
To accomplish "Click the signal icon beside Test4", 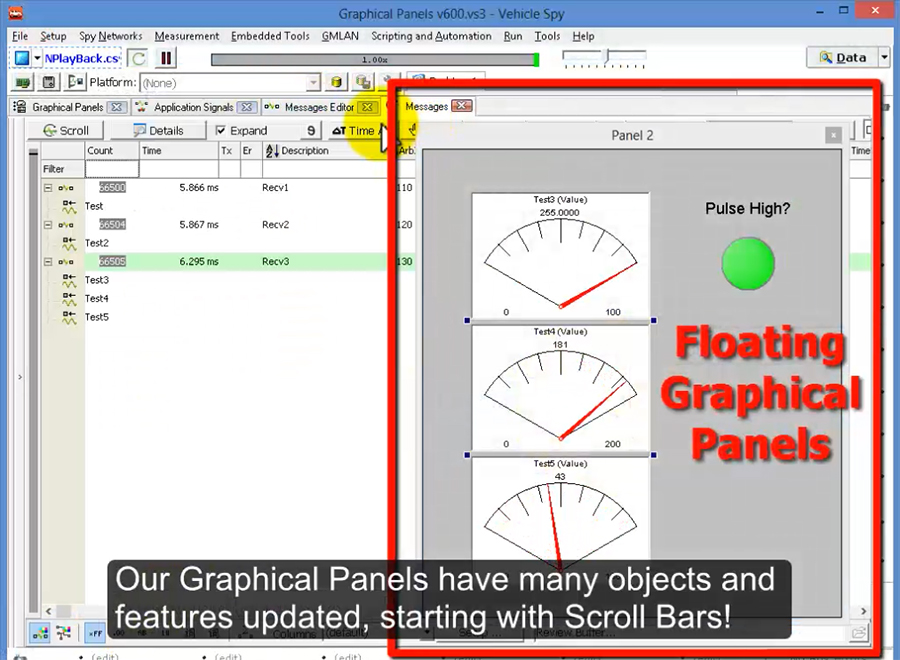I will (69, 298).
